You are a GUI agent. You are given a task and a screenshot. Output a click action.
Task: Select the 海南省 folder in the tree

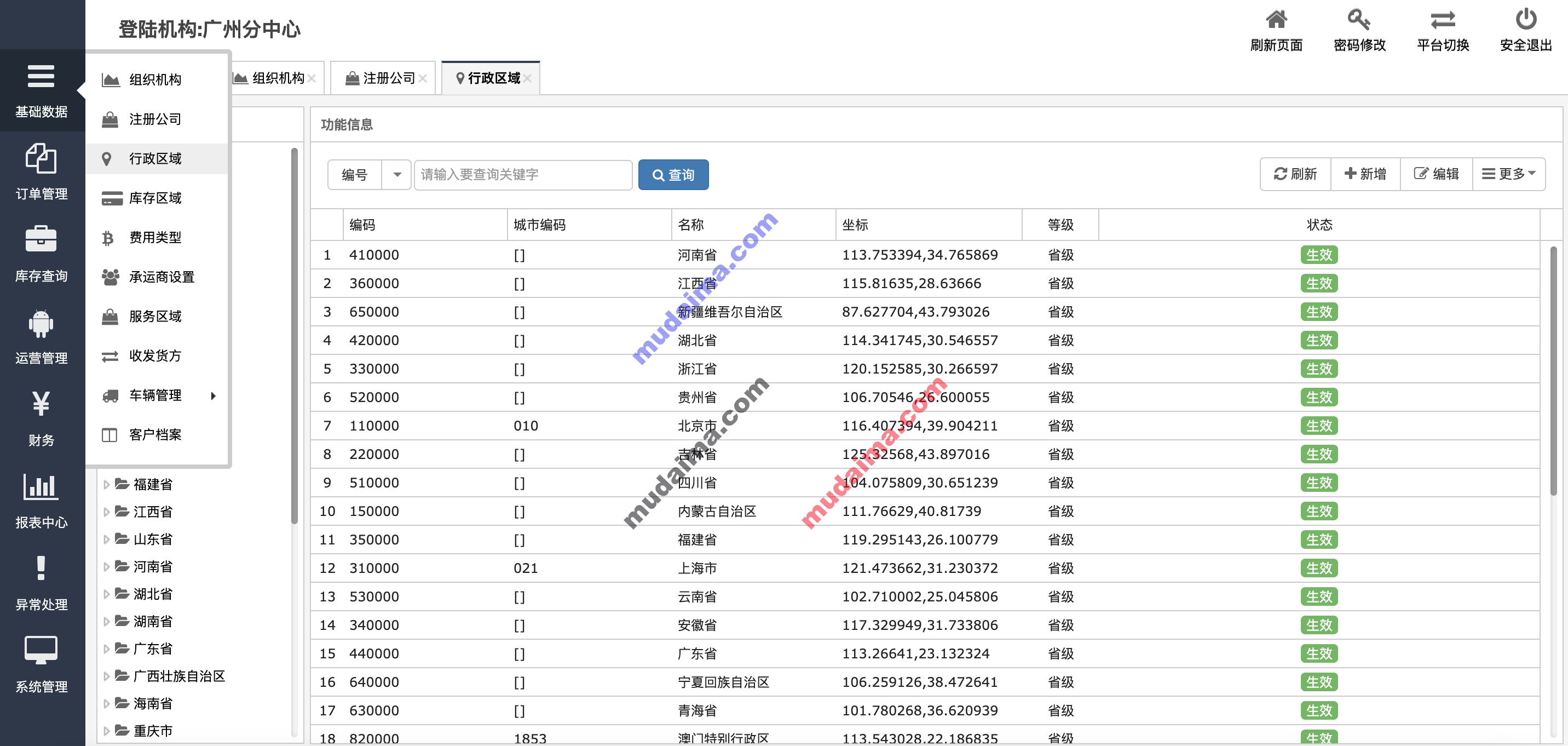[144, 704]
